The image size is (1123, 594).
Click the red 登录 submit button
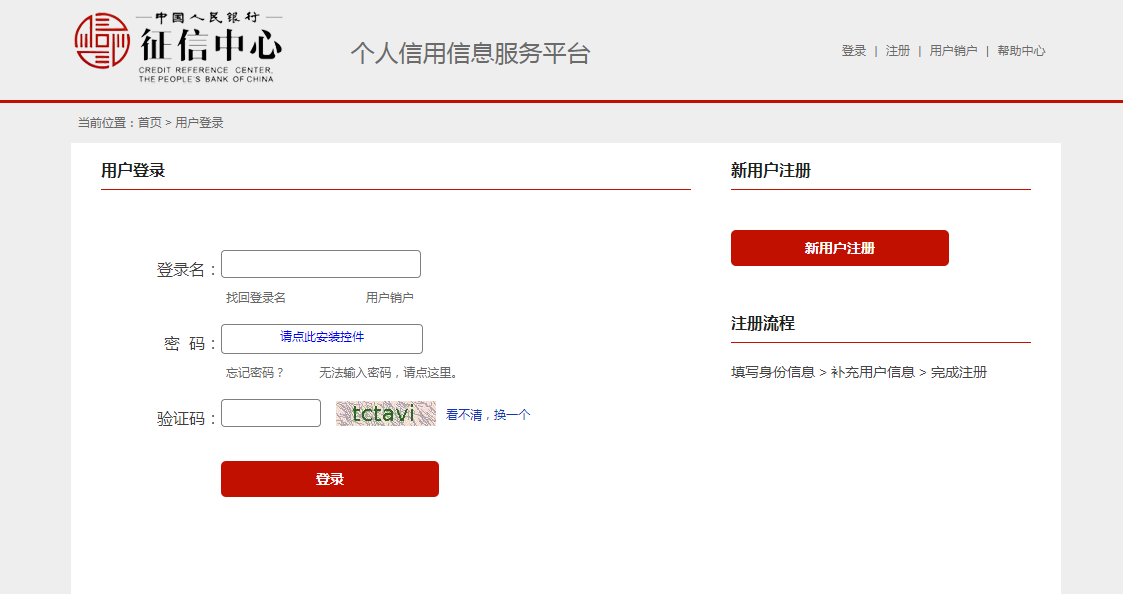pos(329,479)
